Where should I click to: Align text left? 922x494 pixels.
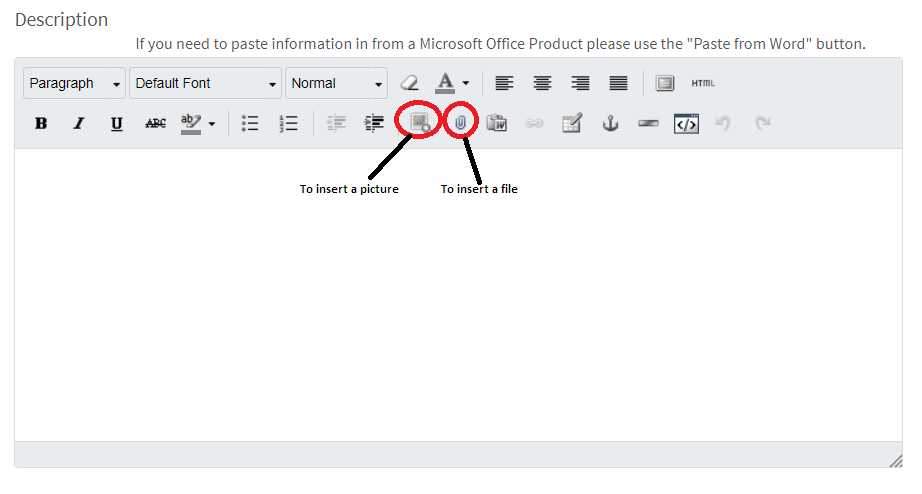pyautogui.click(x=504, y=83)
